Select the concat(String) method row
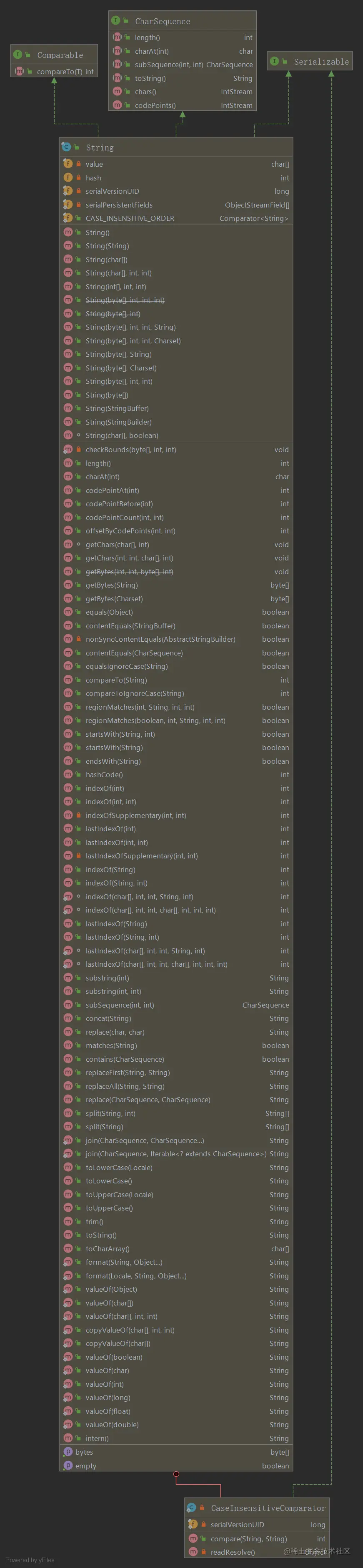Image resolution: width=363 pixels, height=1568 pixels. click(x=176, y=1018)
